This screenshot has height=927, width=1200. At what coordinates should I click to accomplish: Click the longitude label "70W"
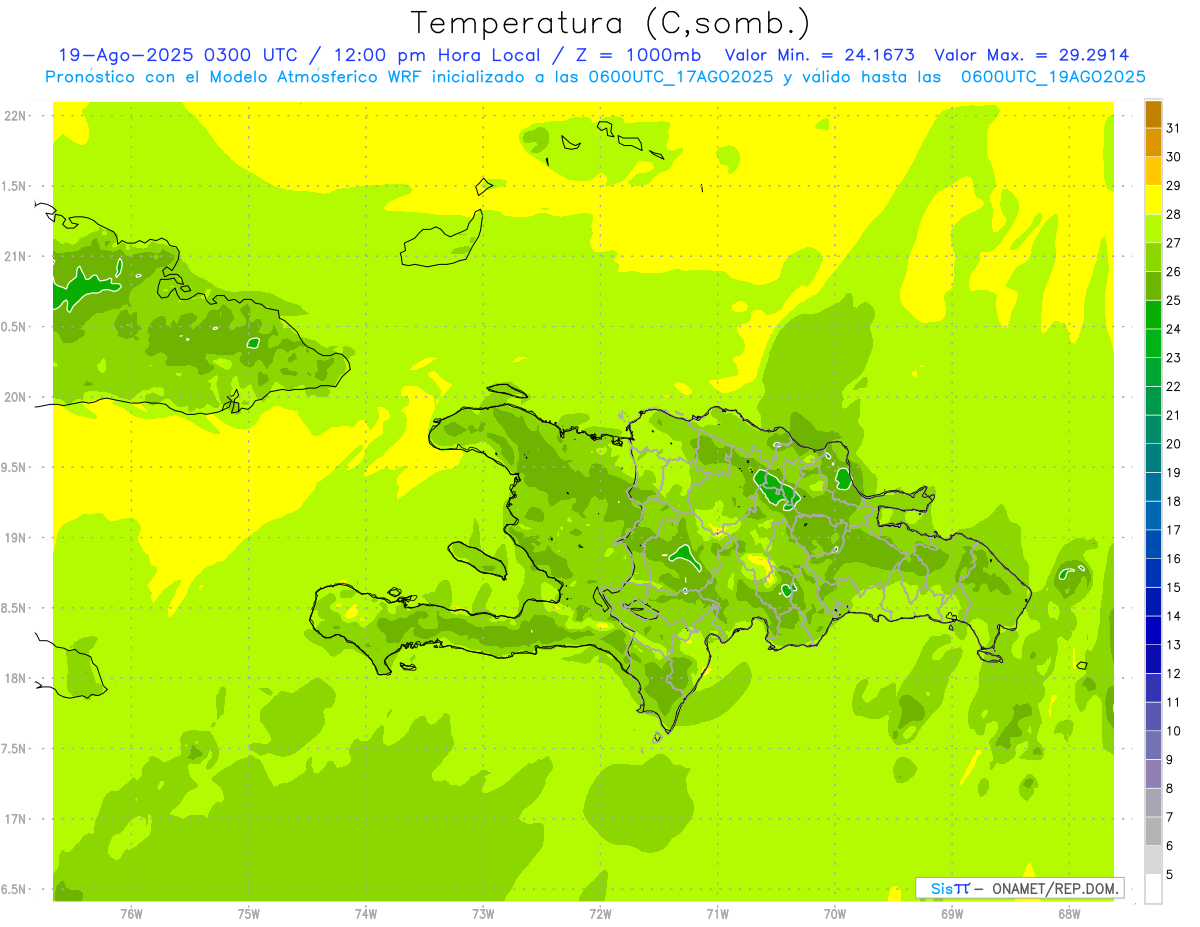click(x=835, y=913)
